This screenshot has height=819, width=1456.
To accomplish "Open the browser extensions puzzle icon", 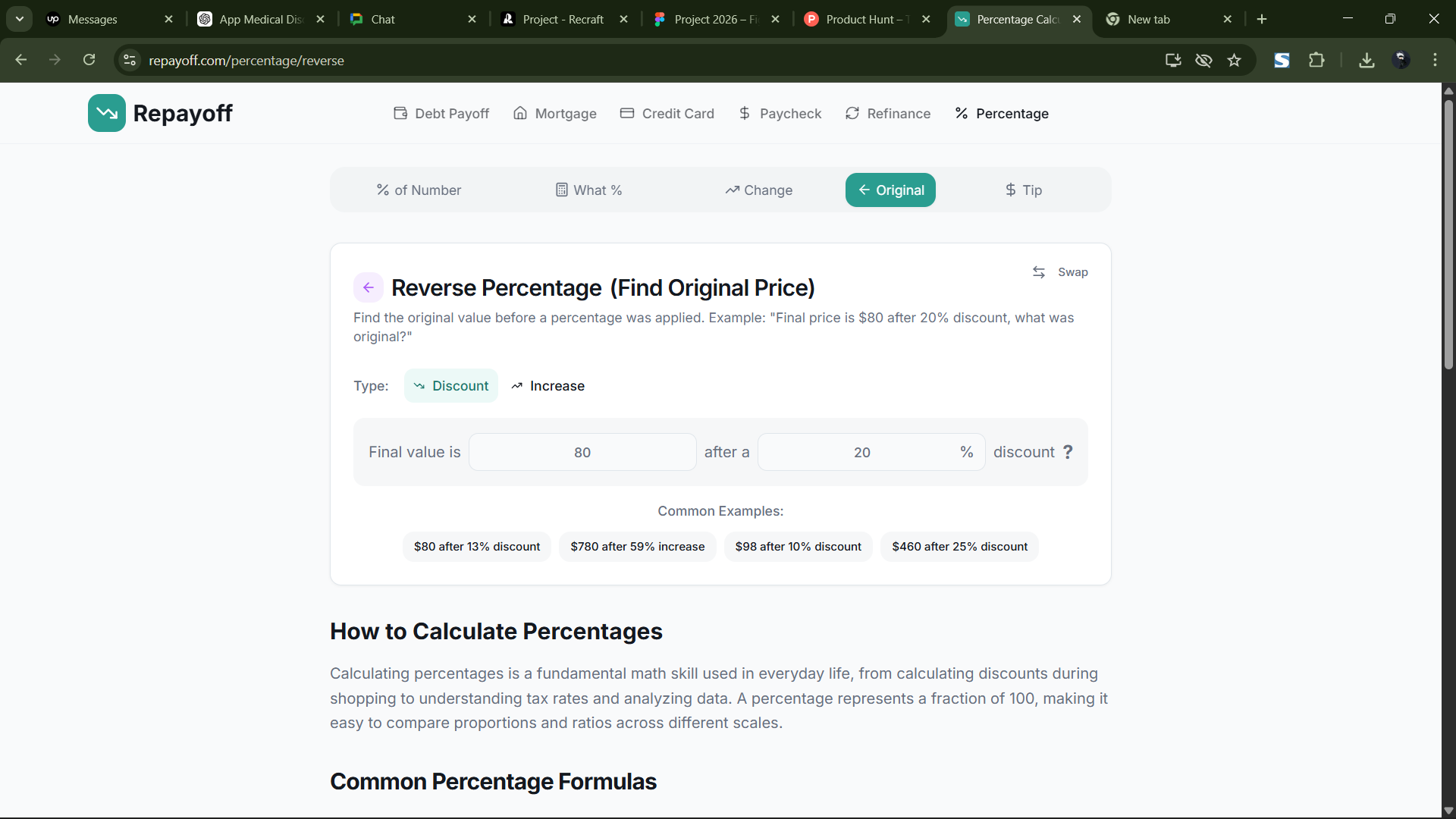I will tap(1316, 61).
